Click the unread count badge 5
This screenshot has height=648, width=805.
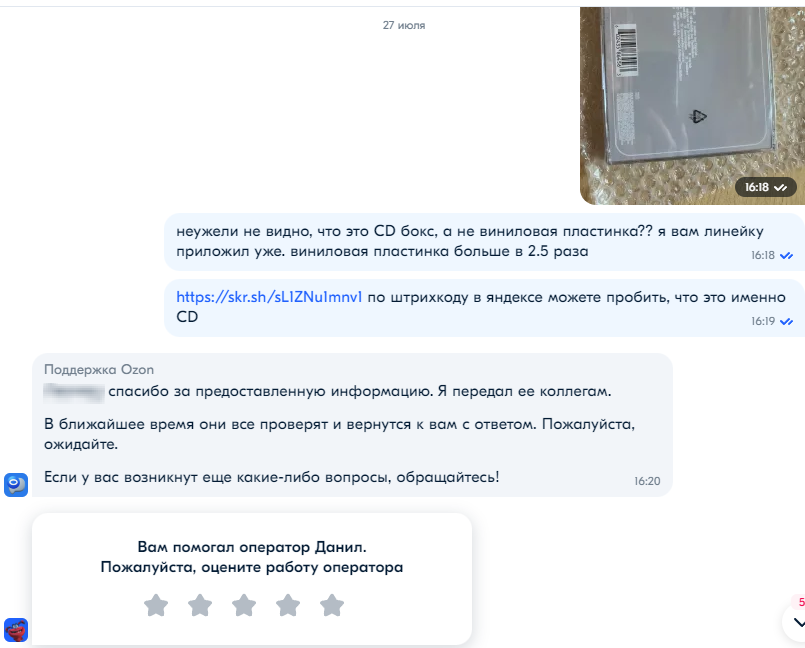[x=800, y=602]
